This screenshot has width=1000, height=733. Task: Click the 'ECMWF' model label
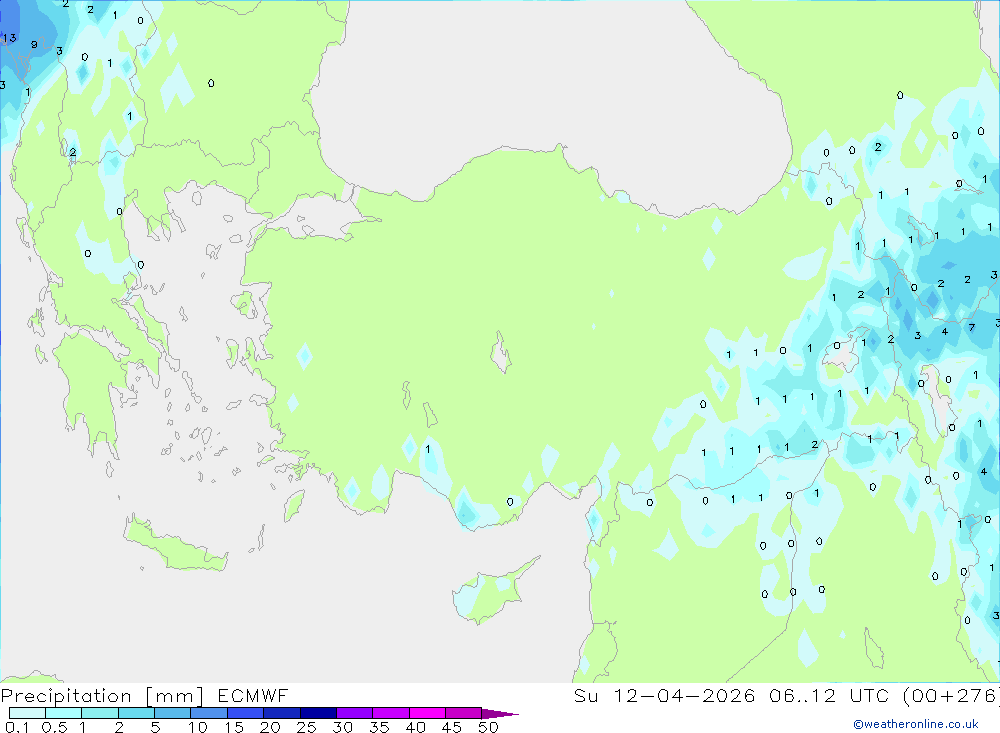(253, 695)
